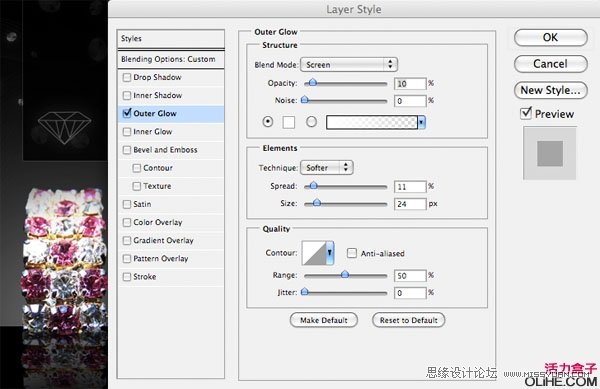
Task: Click the diamond outline in the canvas
Action: 64,127
